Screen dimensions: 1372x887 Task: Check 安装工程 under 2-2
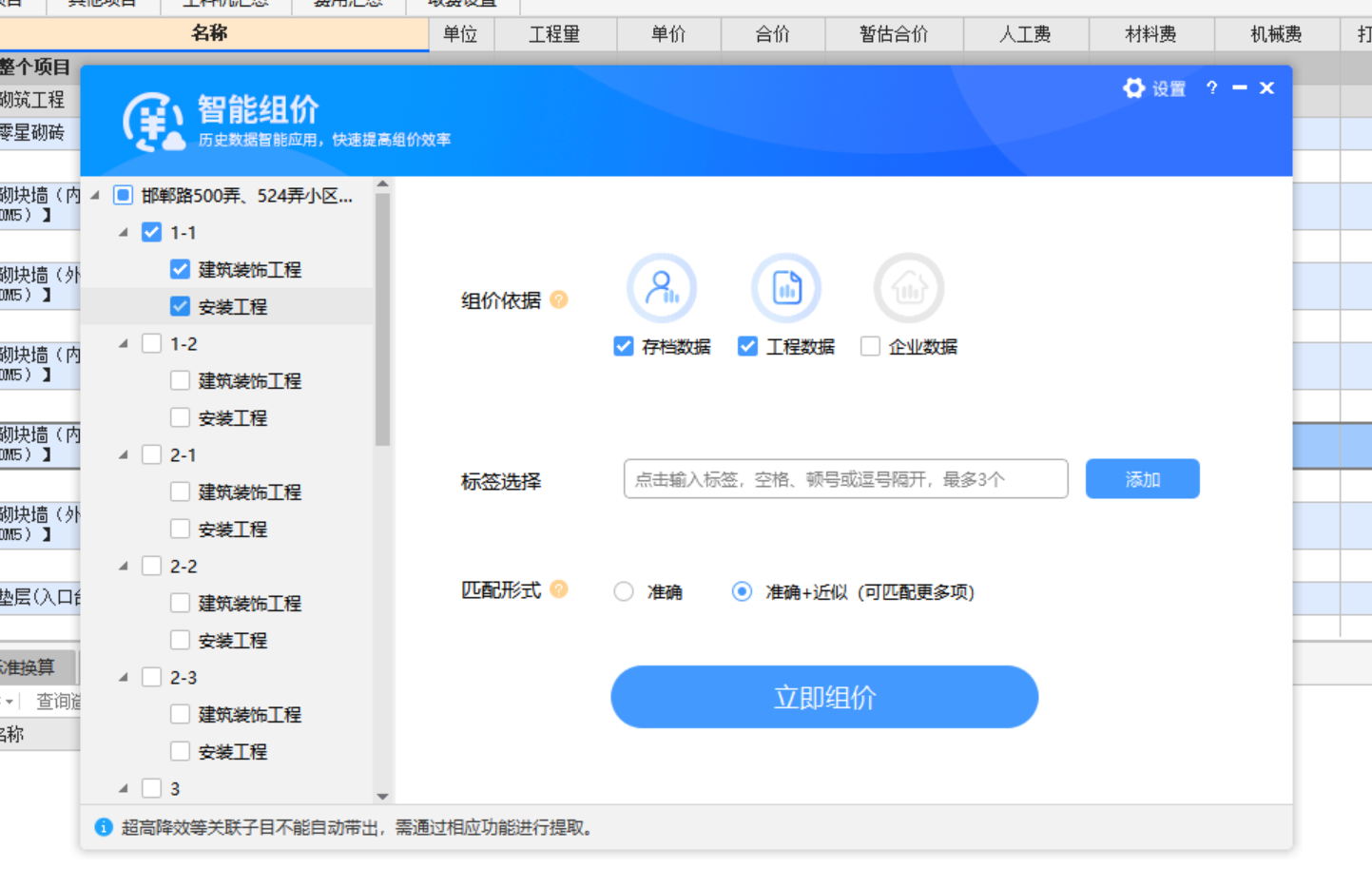tap(180, 640)
